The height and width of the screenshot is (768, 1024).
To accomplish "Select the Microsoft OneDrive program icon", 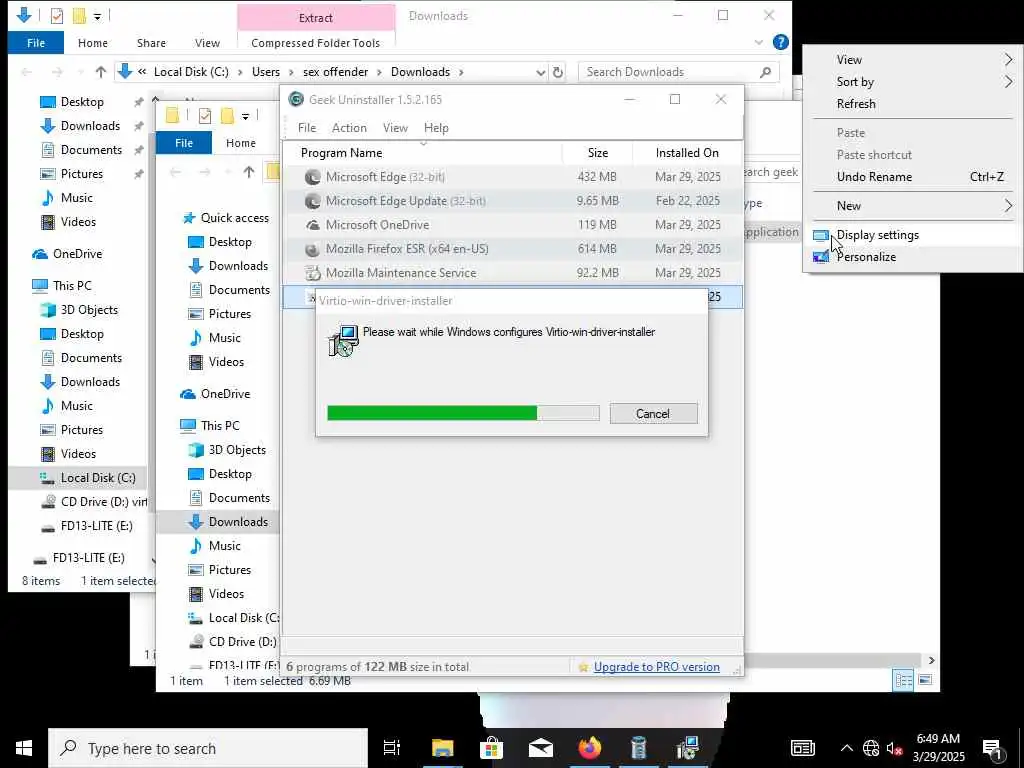I will click(x=313, y=225).
